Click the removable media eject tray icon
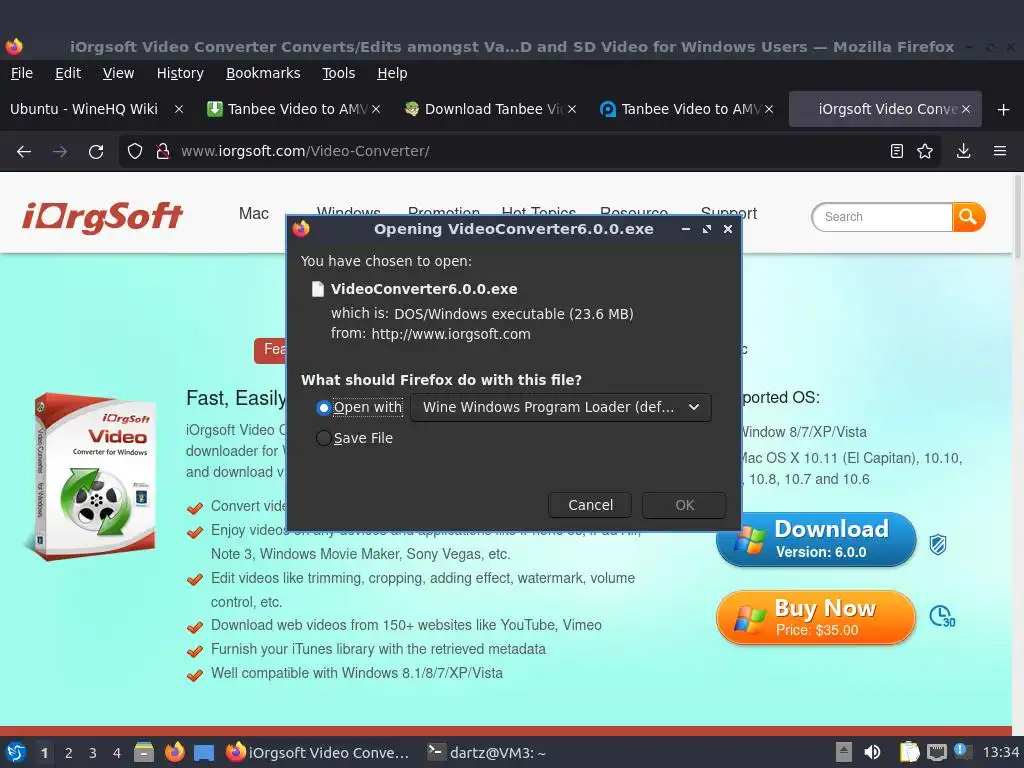This screenshot has height=768, width=1024. [843, 753]
